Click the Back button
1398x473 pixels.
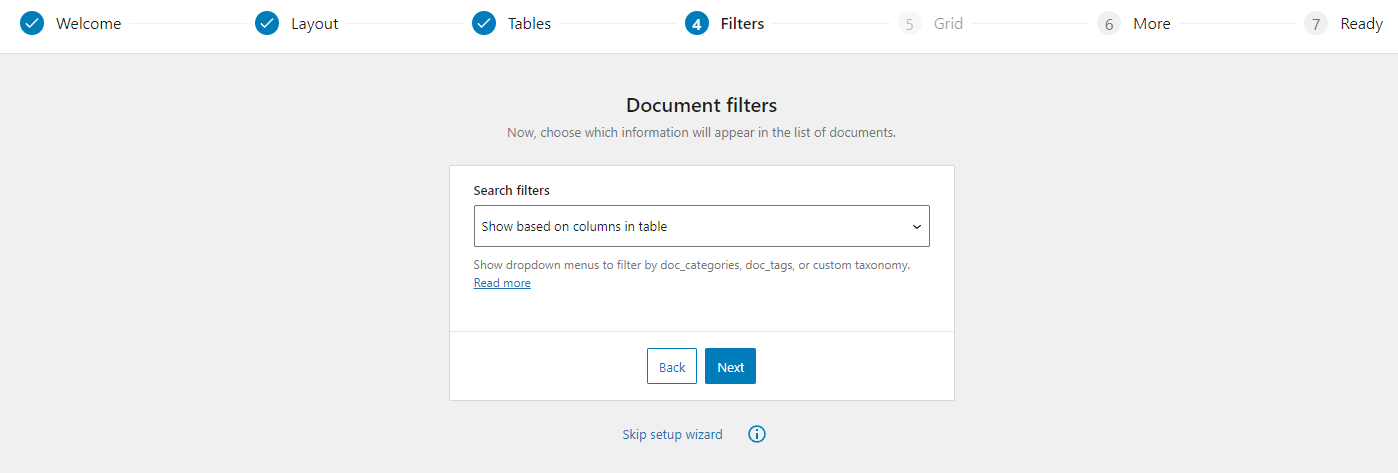click(x=672, y=366)
